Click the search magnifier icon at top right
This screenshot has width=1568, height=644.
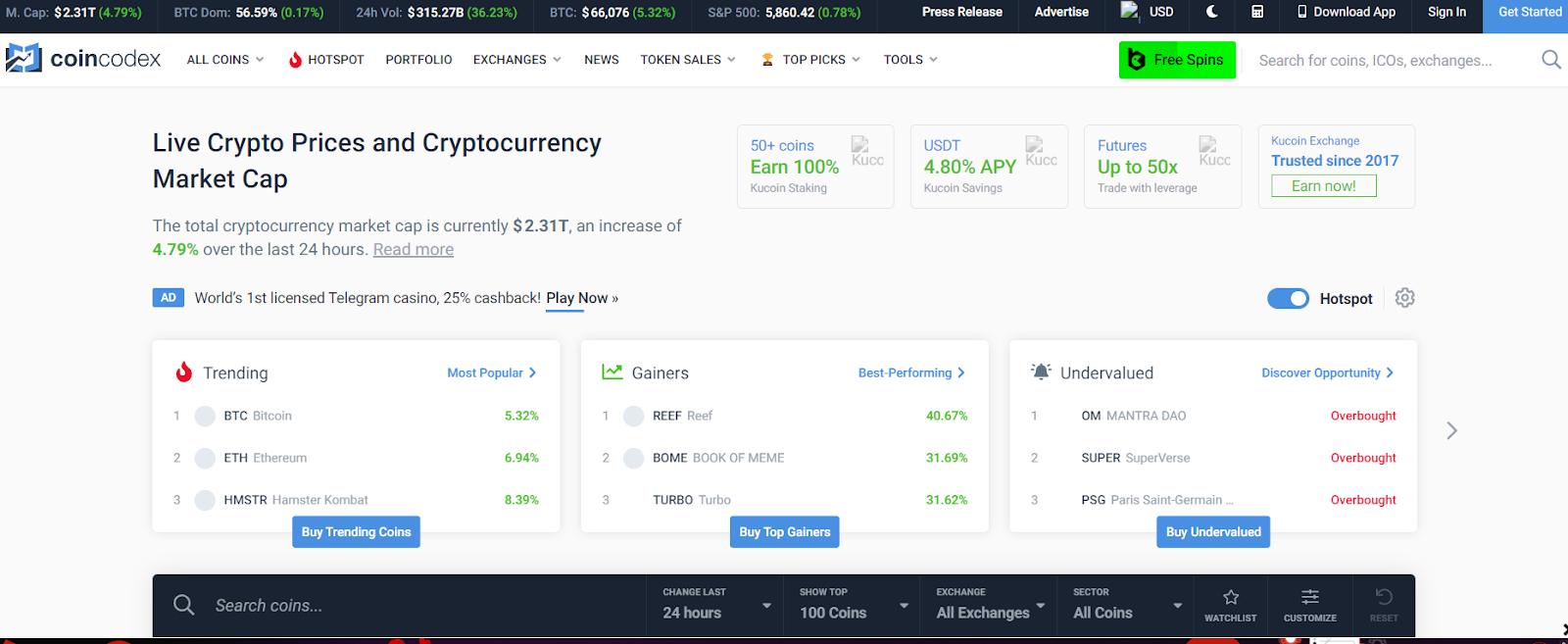(x=1550, y=60)
